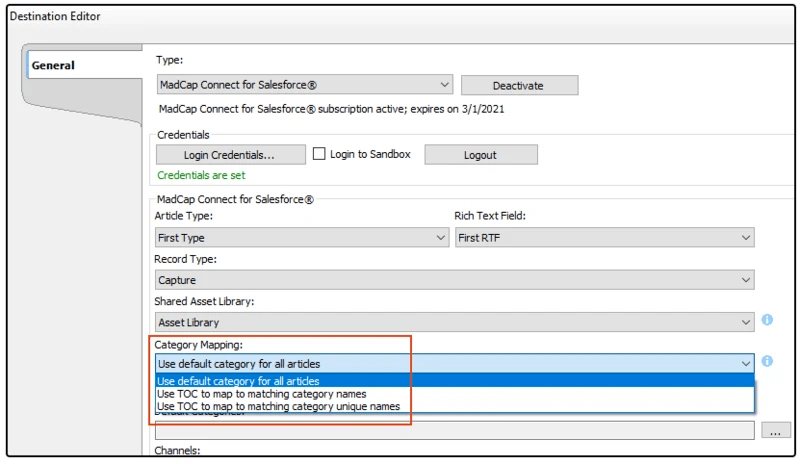Open the Rich Text Field dropdown
This screenshot has width=800, height=464.
click(x=605, y=238)
